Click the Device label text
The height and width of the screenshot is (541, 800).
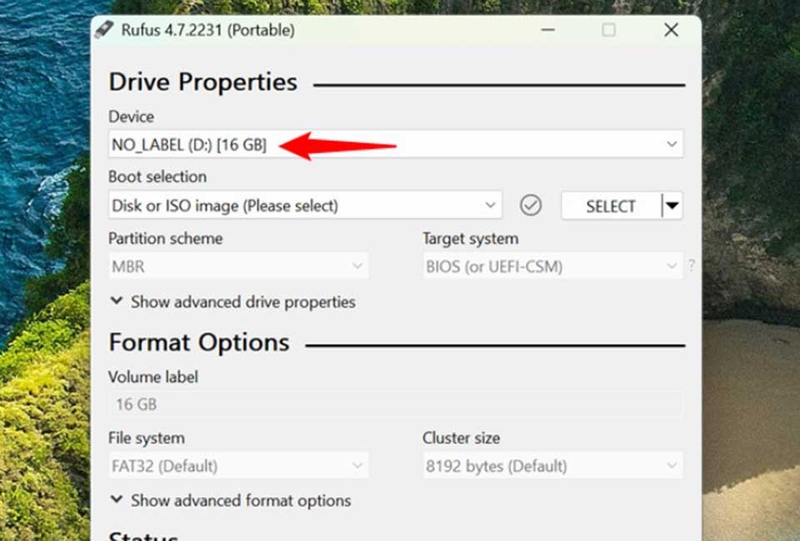pos(131,116)
